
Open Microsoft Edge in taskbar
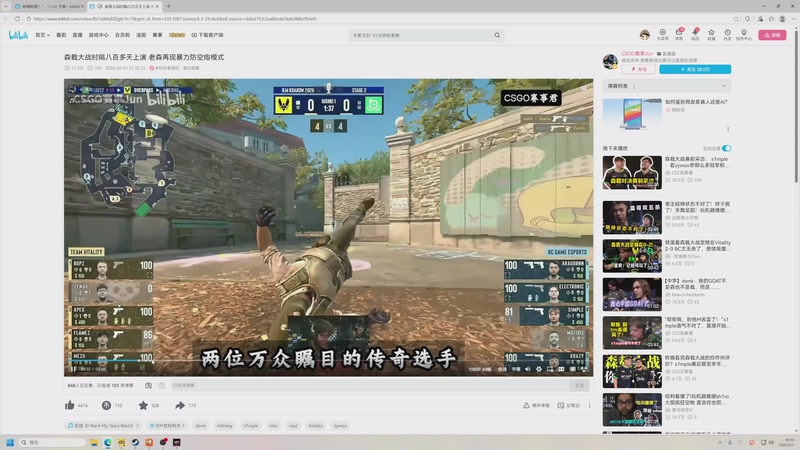point(108,442)
